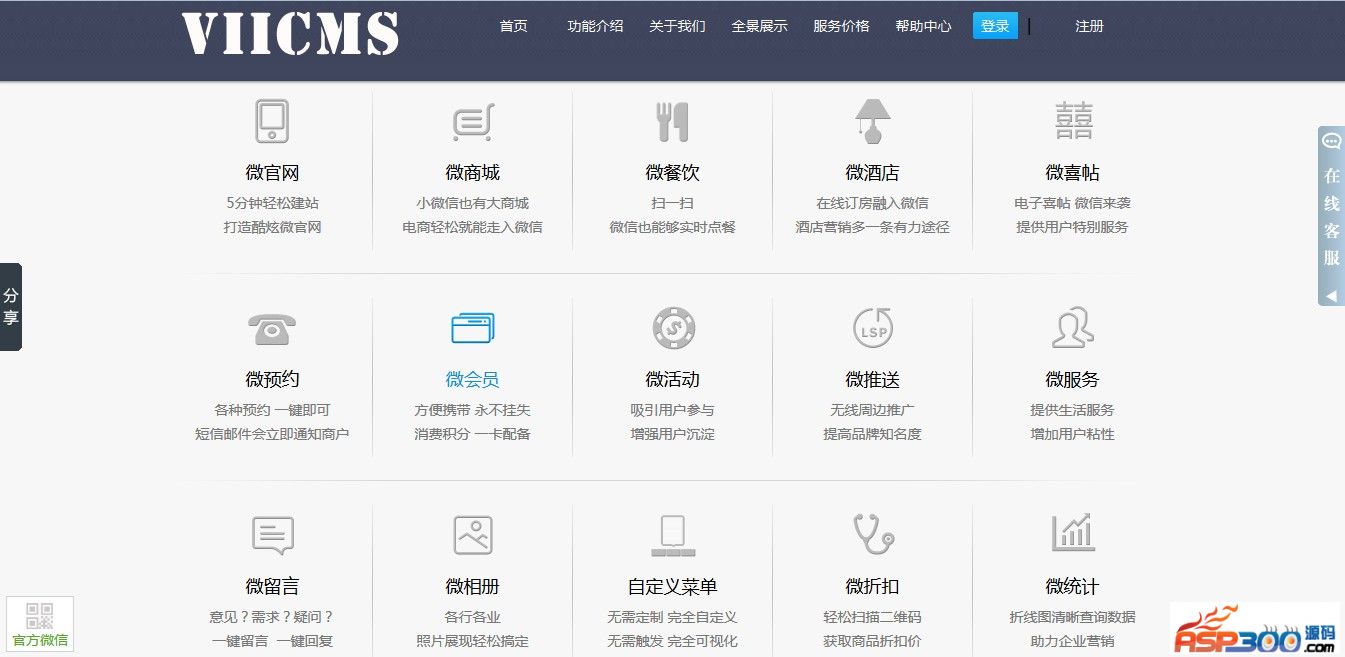Click text '意见？需求？疑问？'
This screenshot has height=657, width=1345.
pyautogui.click(x=272, y=617)
